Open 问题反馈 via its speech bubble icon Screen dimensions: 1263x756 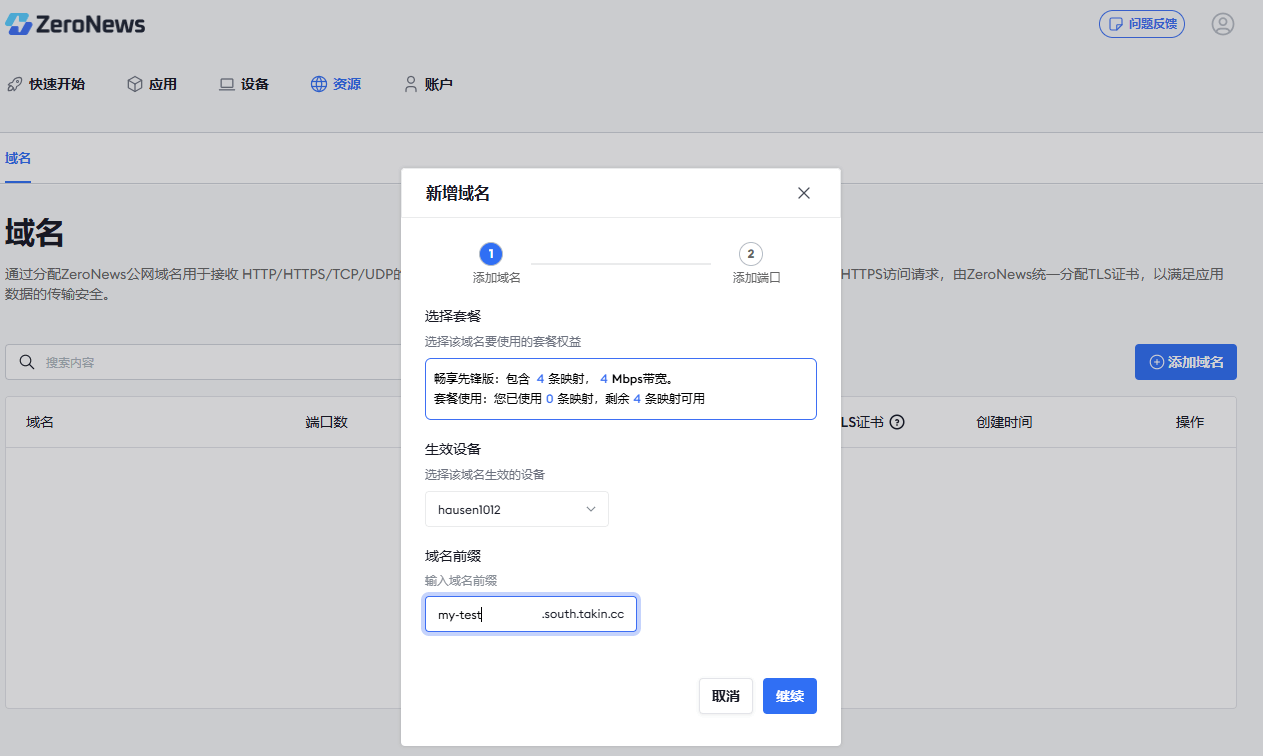point(1114,24)
